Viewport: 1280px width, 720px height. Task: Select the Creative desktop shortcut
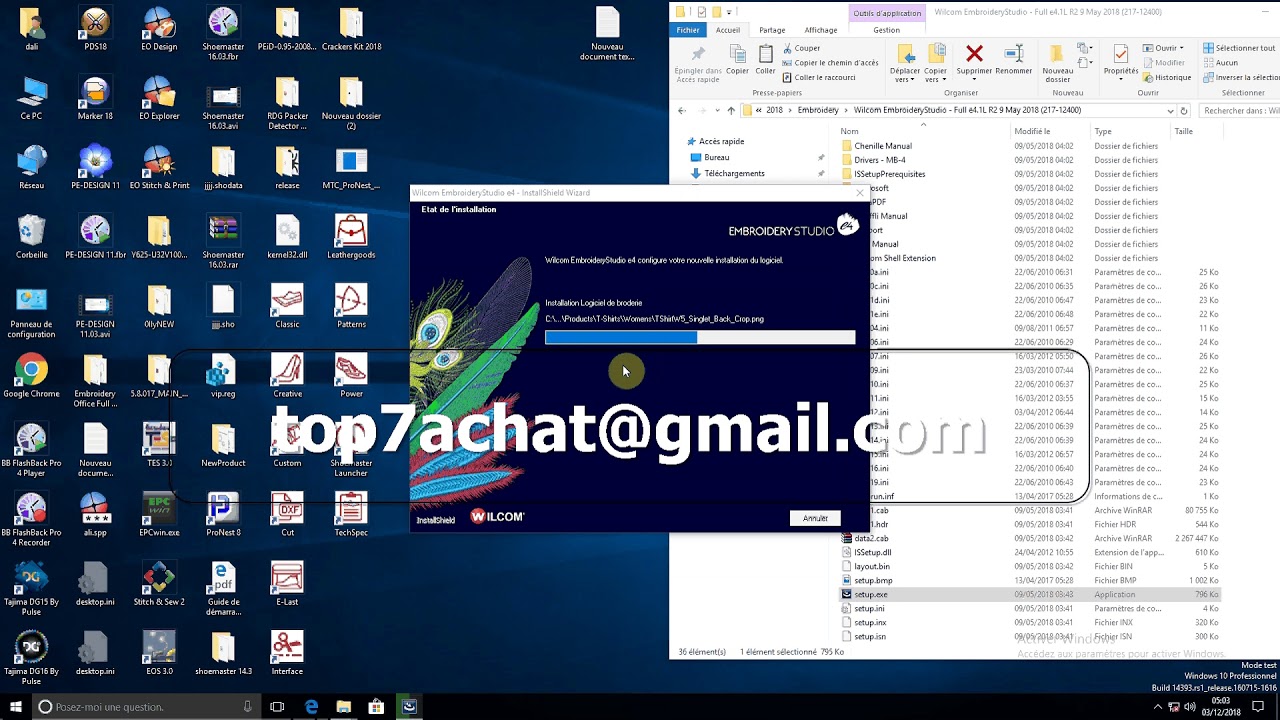pyautogui.click(x=287, y=376)
